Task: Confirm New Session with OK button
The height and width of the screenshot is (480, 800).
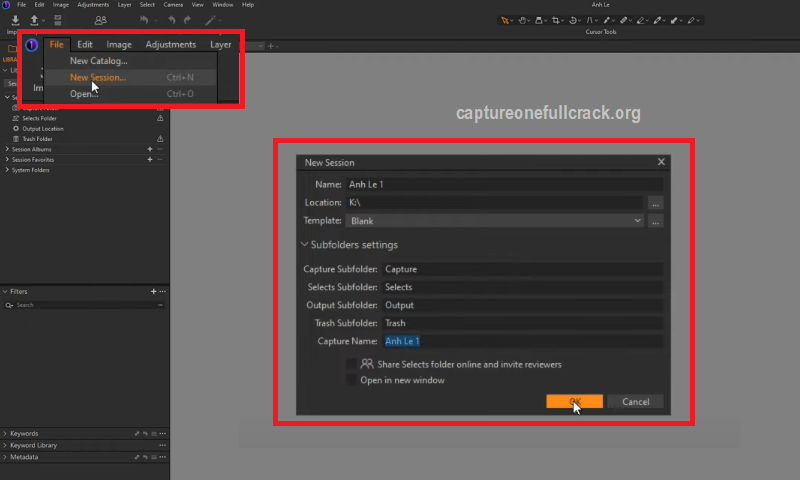Action: click(x=574, y=401)
